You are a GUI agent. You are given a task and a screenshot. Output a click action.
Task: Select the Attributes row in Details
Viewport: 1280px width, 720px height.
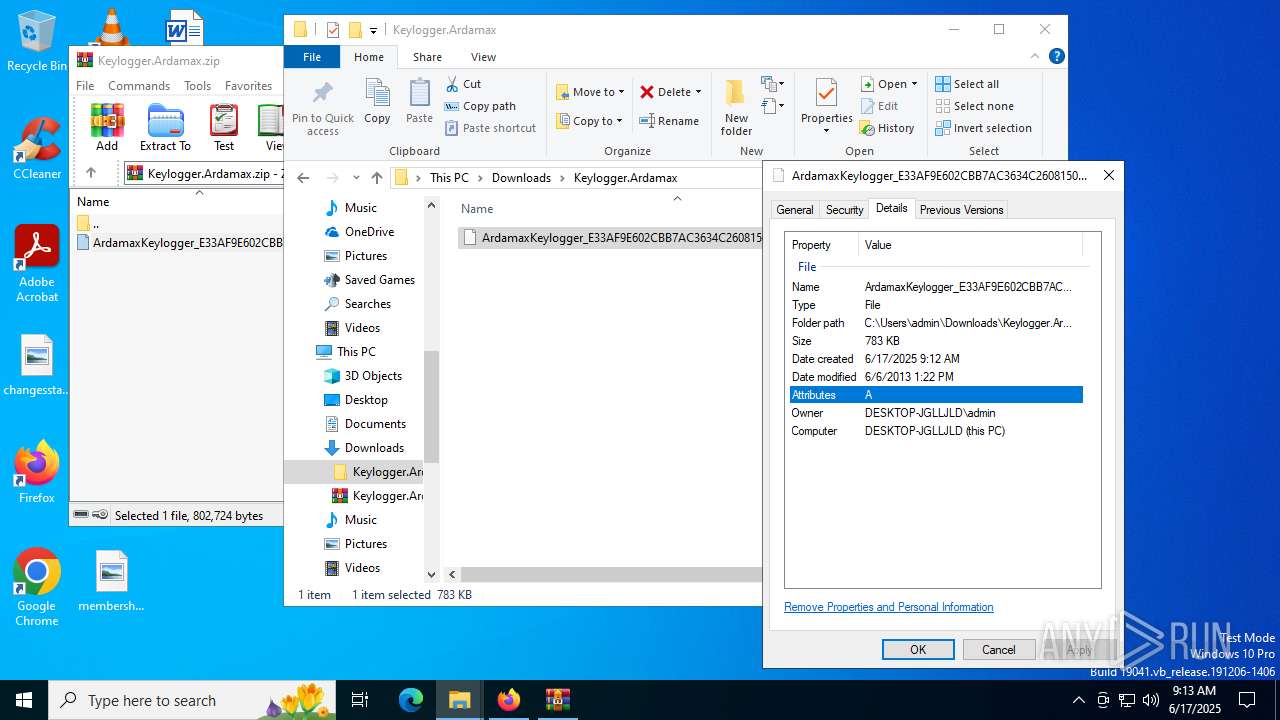[x=936, y=395]
